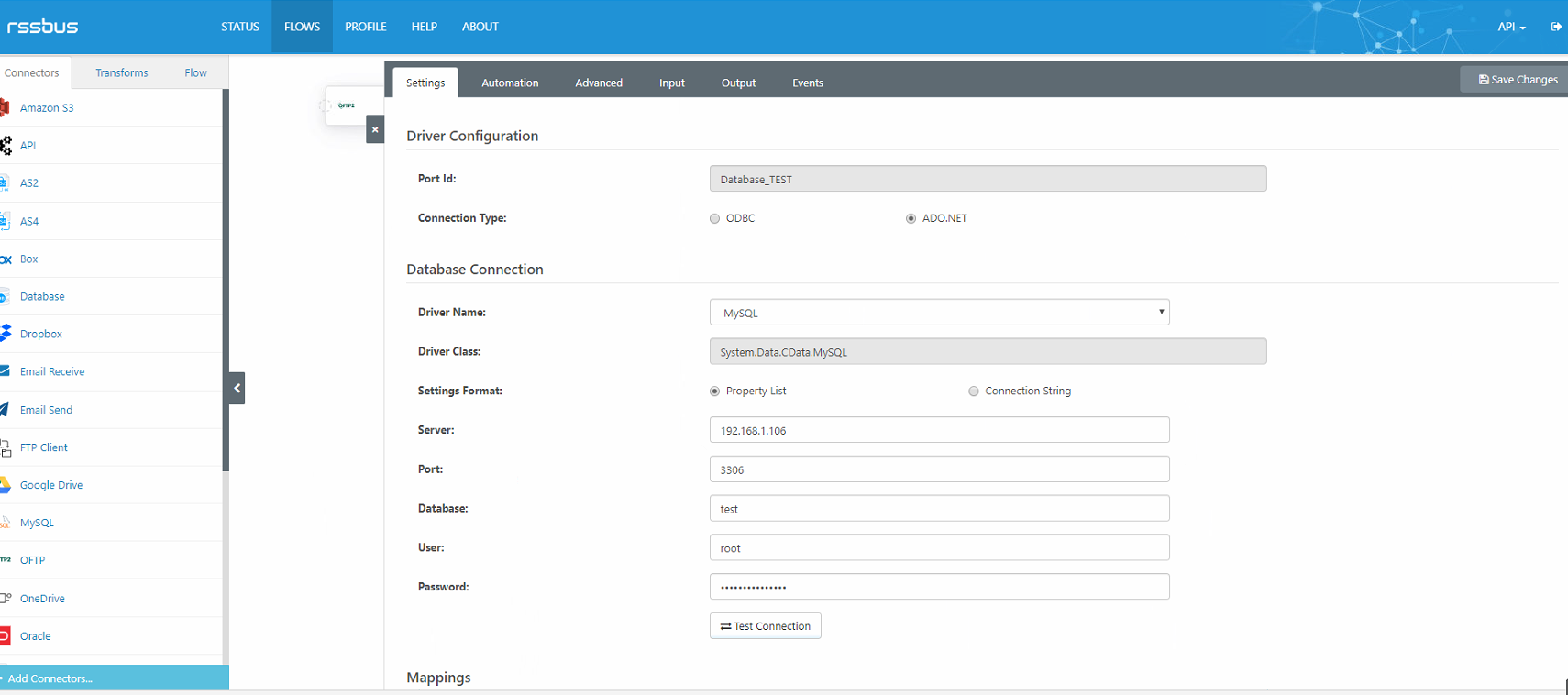
Task: Click the AS2 connector icon
Action: pyautogui.click(x=5, y=182)
